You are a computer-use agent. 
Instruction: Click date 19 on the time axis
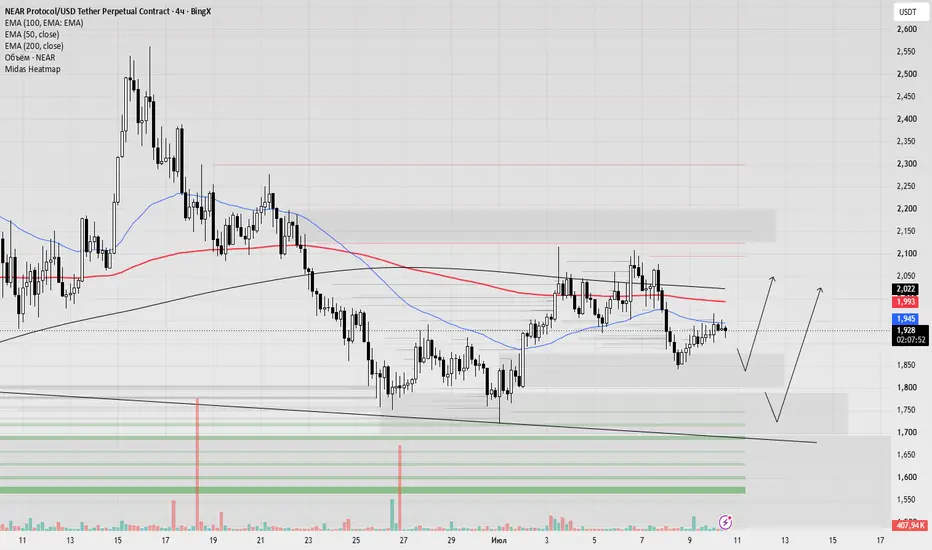213,540
